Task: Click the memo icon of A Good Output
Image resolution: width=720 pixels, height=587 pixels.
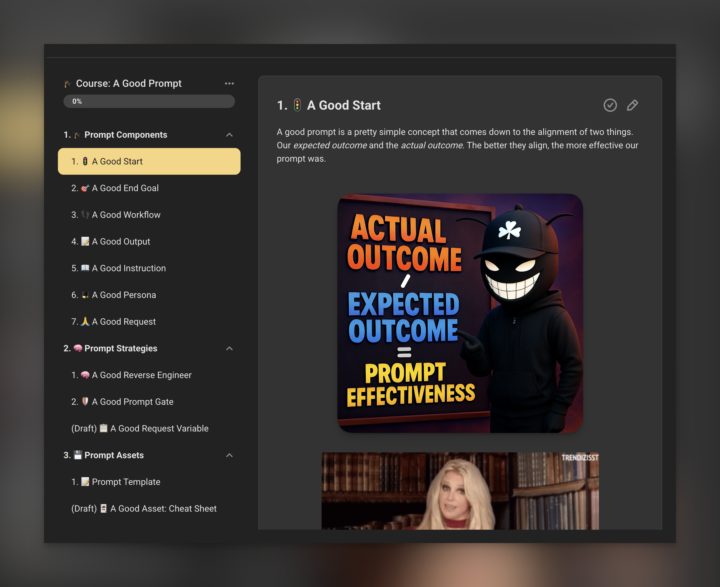Action: 85,241
